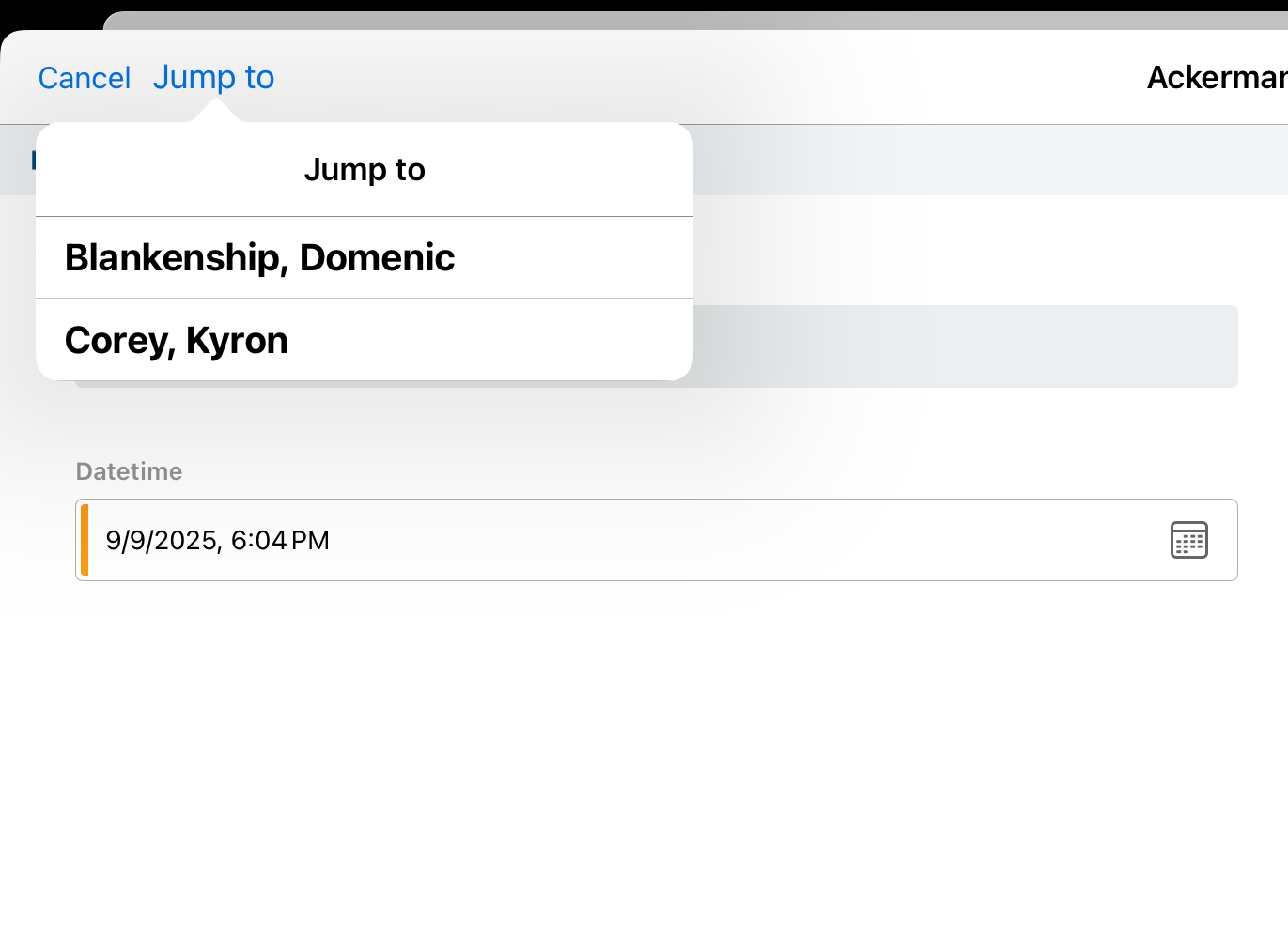Image resolution: width=1288 pixels, height=939 pixels.
Task: Tap the Ackerman header title
Action: tap(1216, 78)
